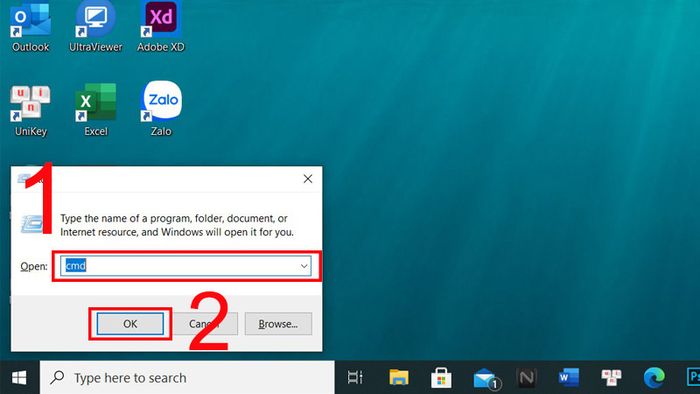Click the 'Type here to search' box
This screenshot has height=394, width=700.
[x=187, y=377]
